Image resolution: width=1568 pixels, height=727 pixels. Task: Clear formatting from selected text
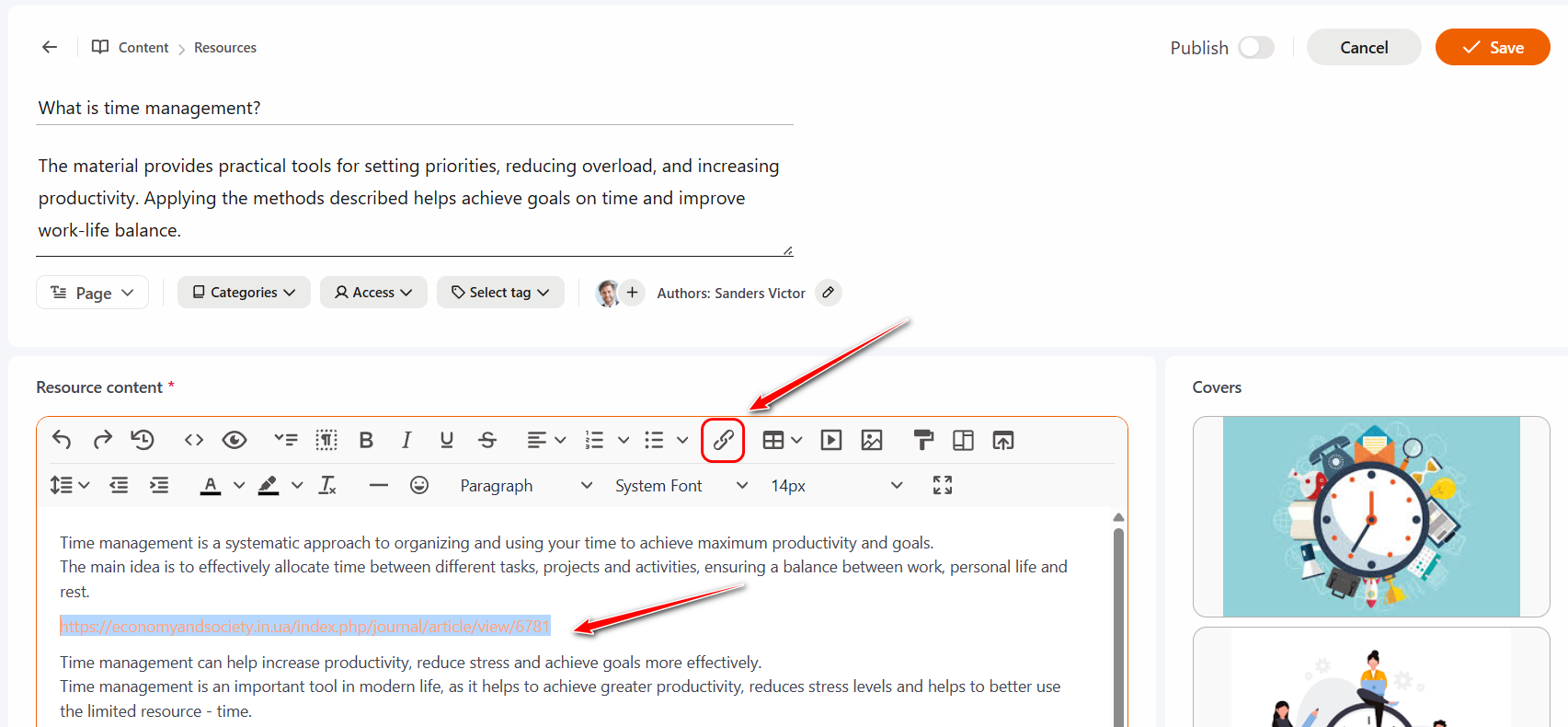coord(327,485)
